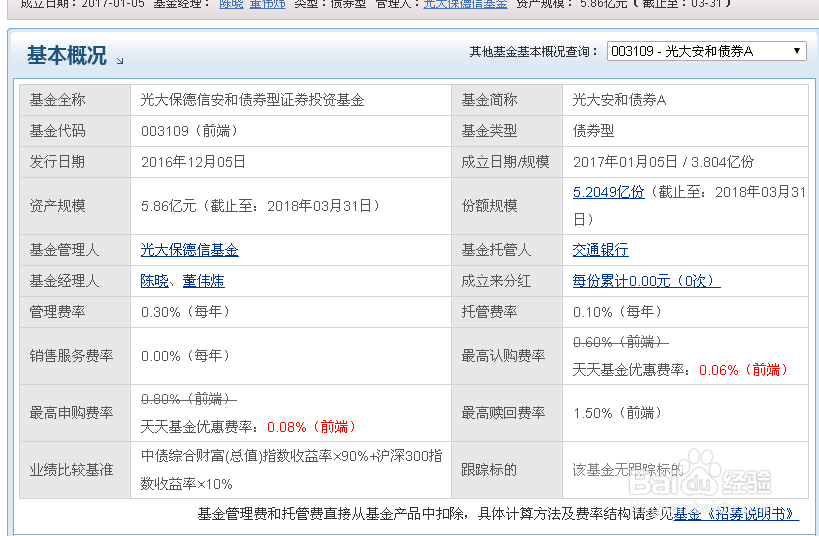Click the 成立日期/规模 row label
The image size is (819, 536).
click(x=505, y=162)
